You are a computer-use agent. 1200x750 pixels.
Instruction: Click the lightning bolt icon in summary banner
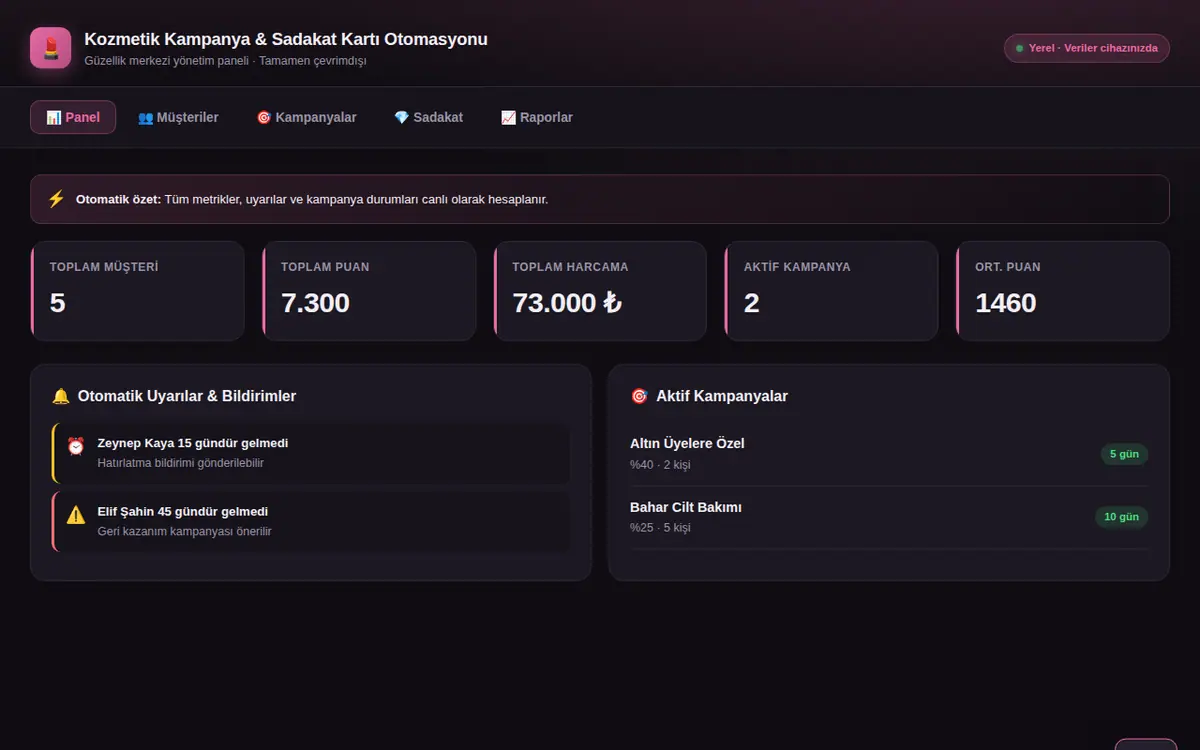pyautogui.click(x=56, y=199)
